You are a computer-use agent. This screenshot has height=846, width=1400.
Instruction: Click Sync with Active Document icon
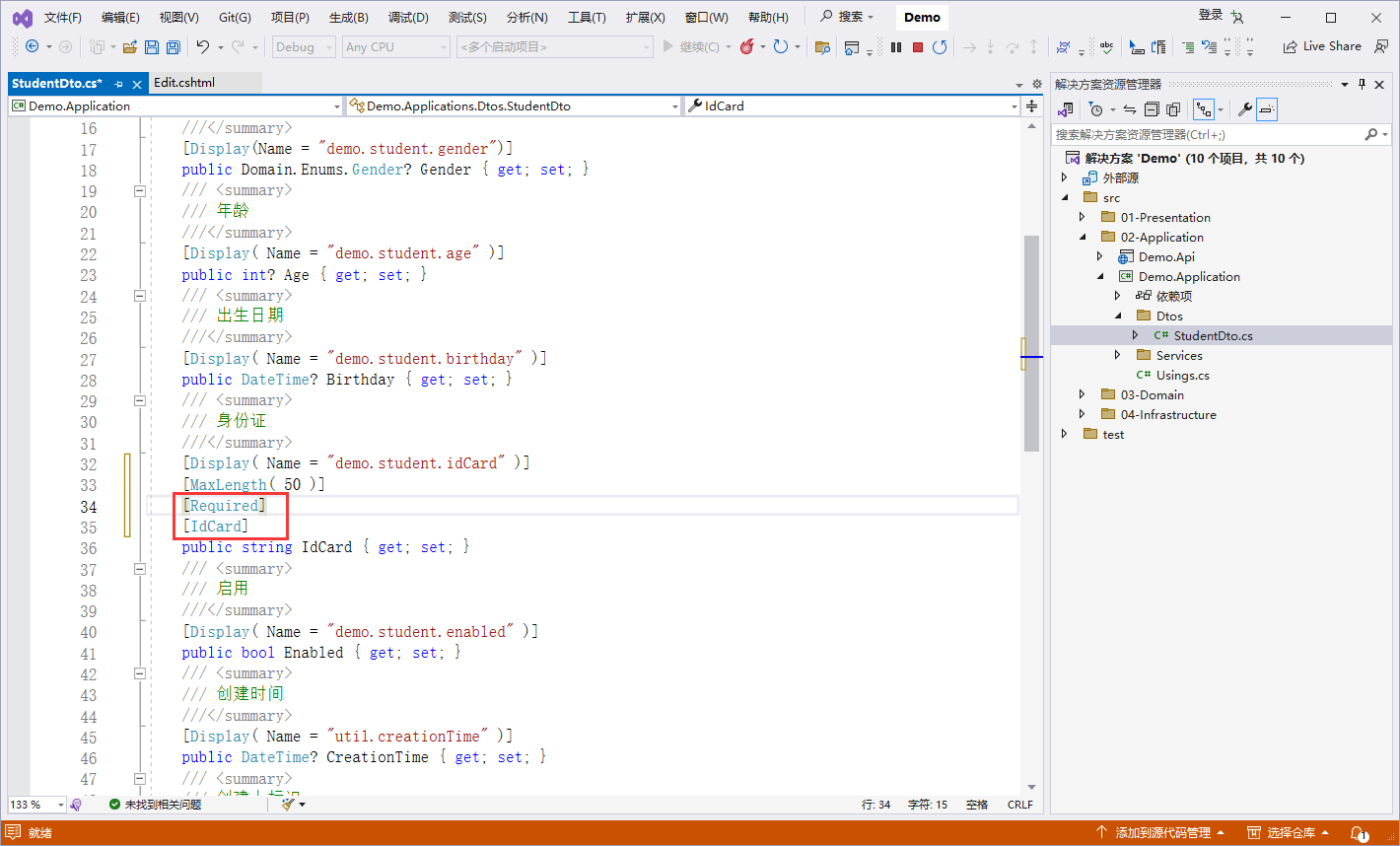1129,109
